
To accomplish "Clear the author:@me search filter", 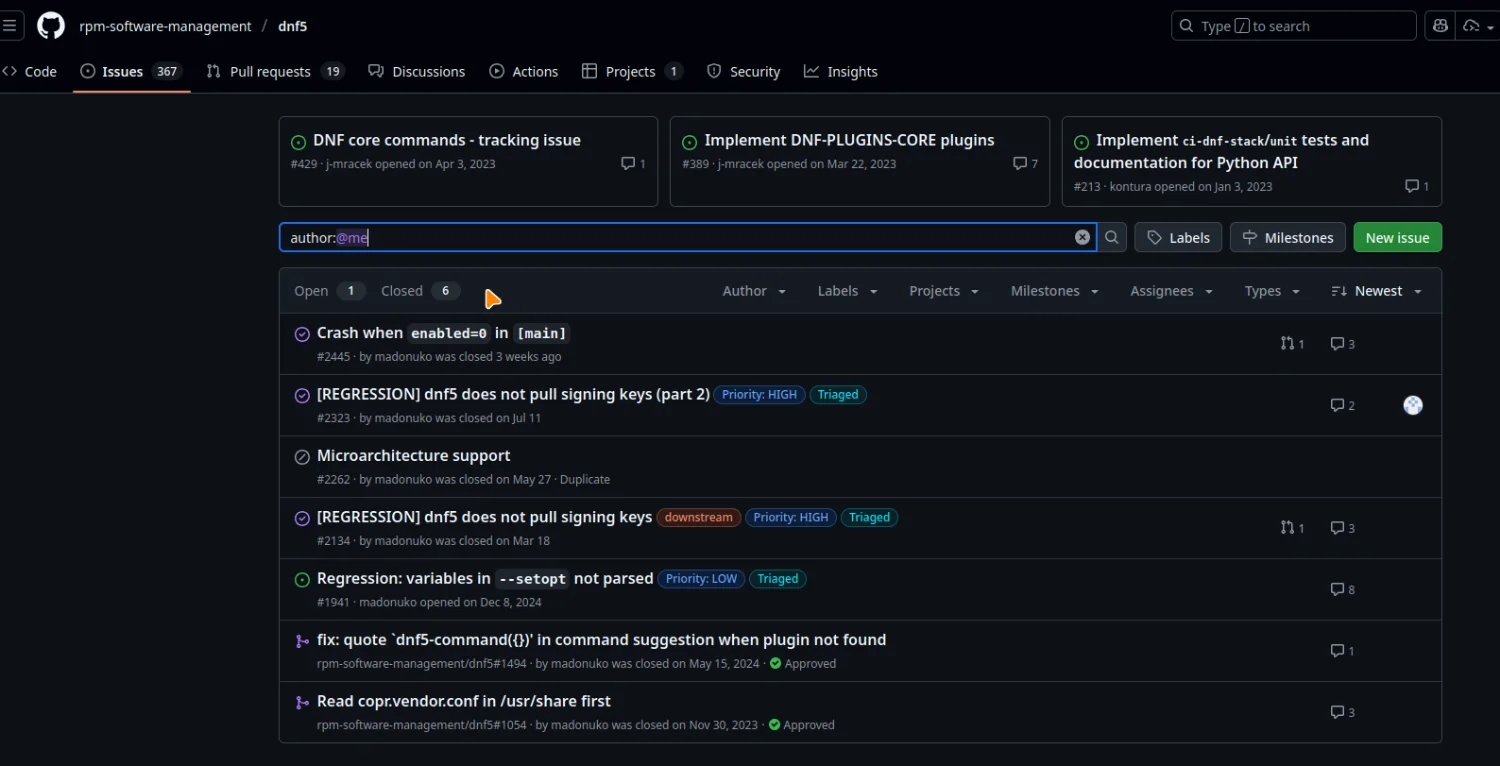I will point(1082,237).
